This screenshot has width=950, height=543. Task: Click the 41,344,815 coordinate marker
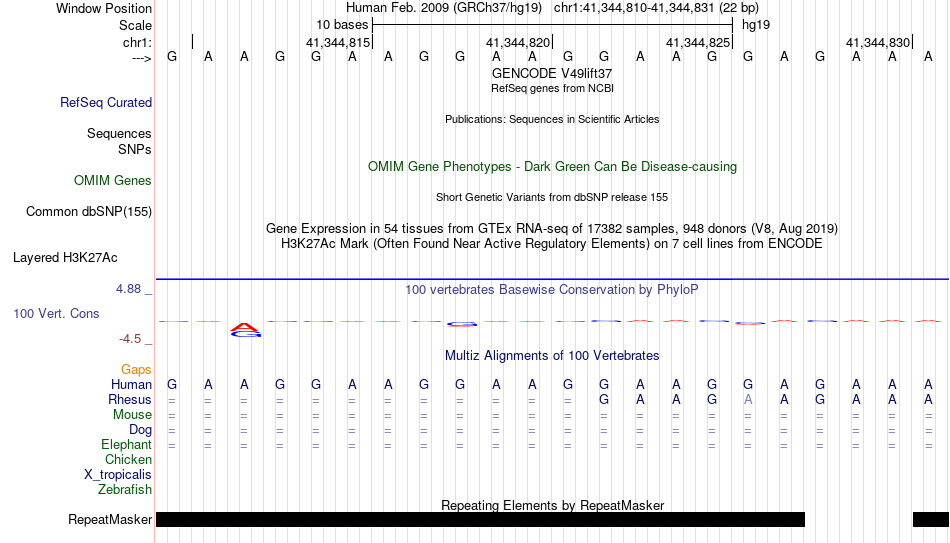click(x=338, y=42)
